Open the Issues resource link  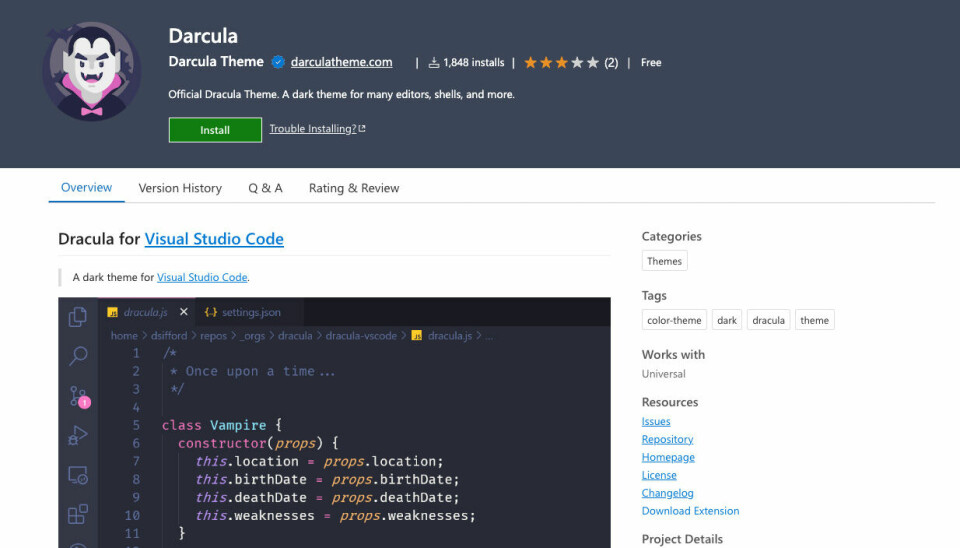point(656,421)
